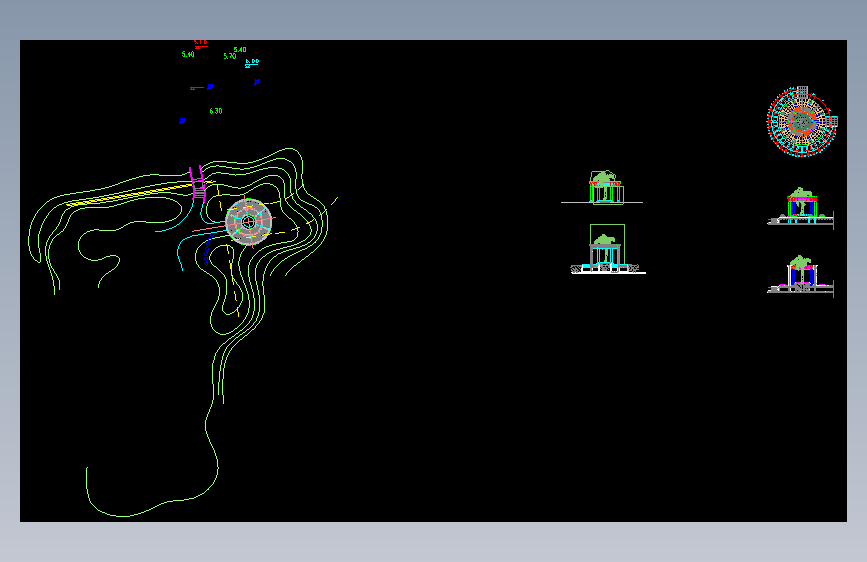Click the green 5.70 elevation label
This screenshot has width=867, height=562.
pyautogui.click(x=230, y=56)
